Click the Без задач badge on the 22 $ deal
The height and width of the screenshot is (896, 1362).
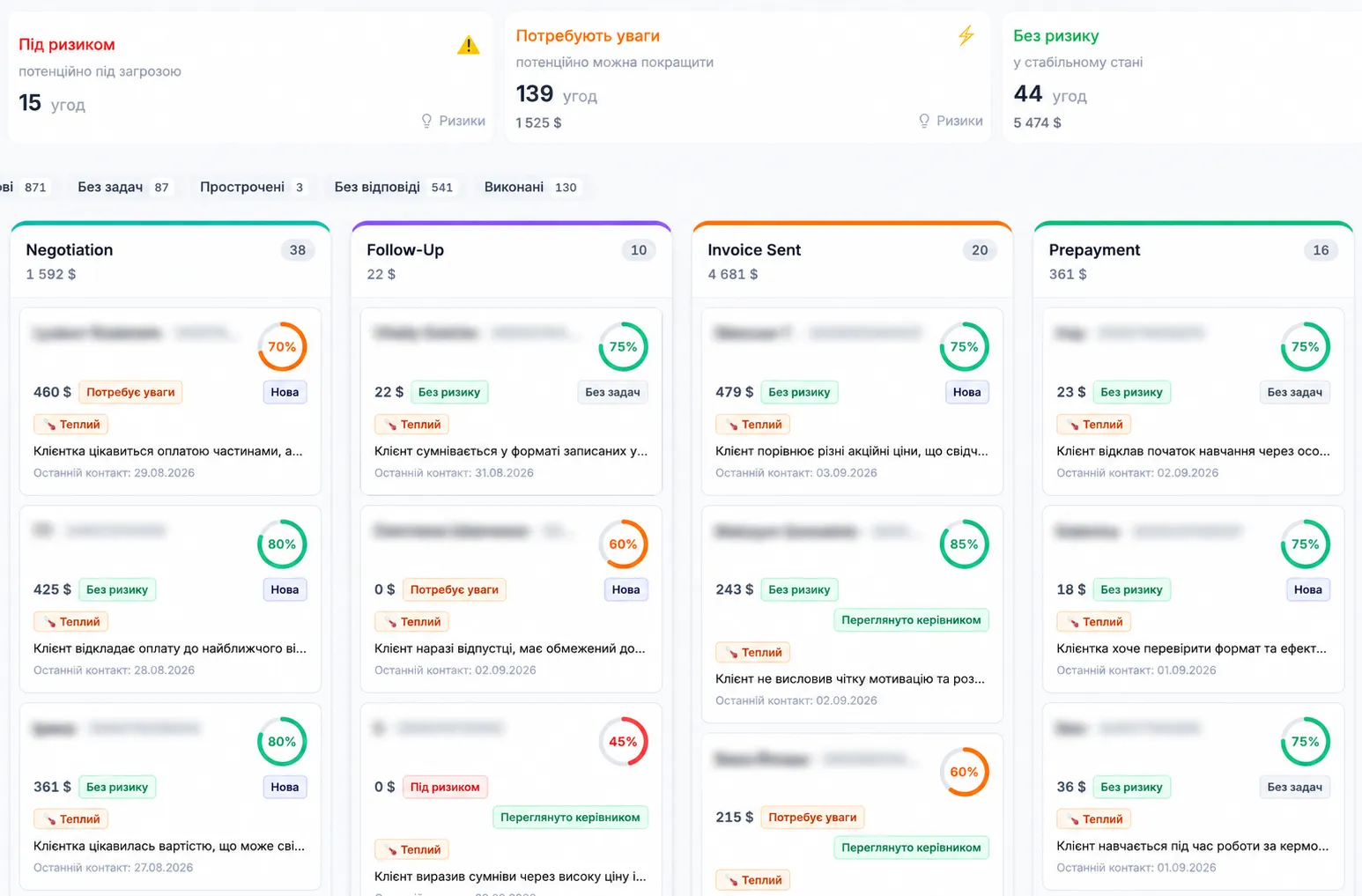613,392
